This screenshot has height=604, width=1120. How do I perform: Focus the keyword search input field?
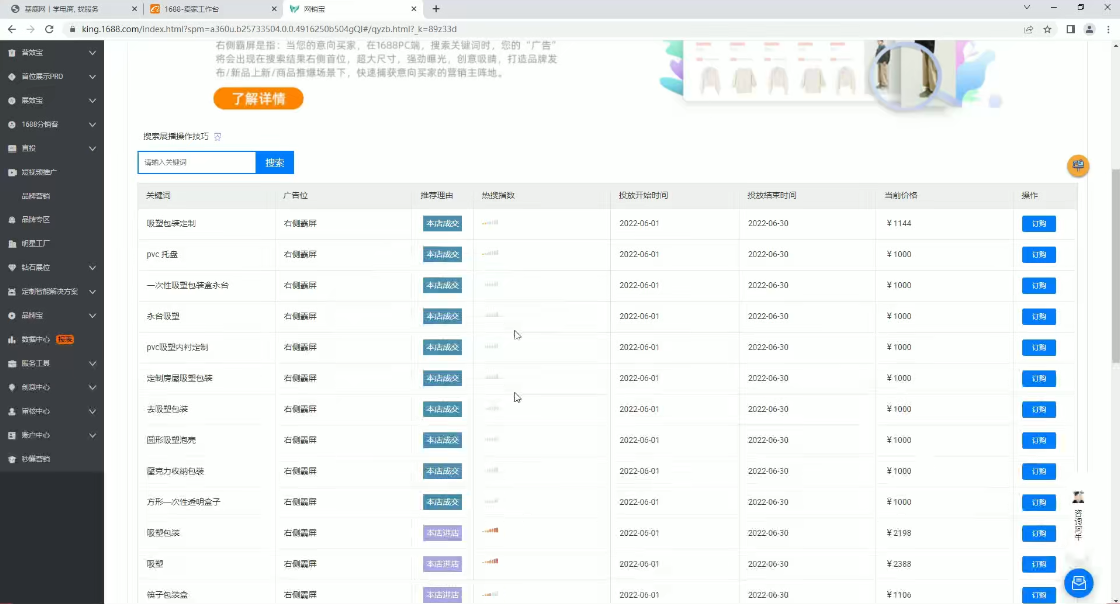point(197,162)
